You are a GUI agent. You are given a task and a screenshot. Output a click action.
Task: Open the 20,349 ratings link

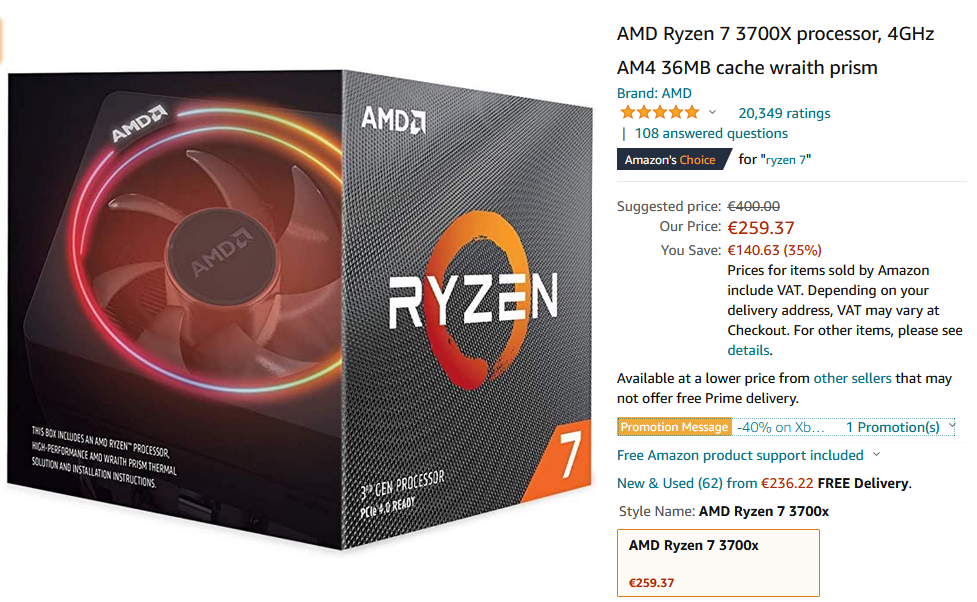[784, 113]
